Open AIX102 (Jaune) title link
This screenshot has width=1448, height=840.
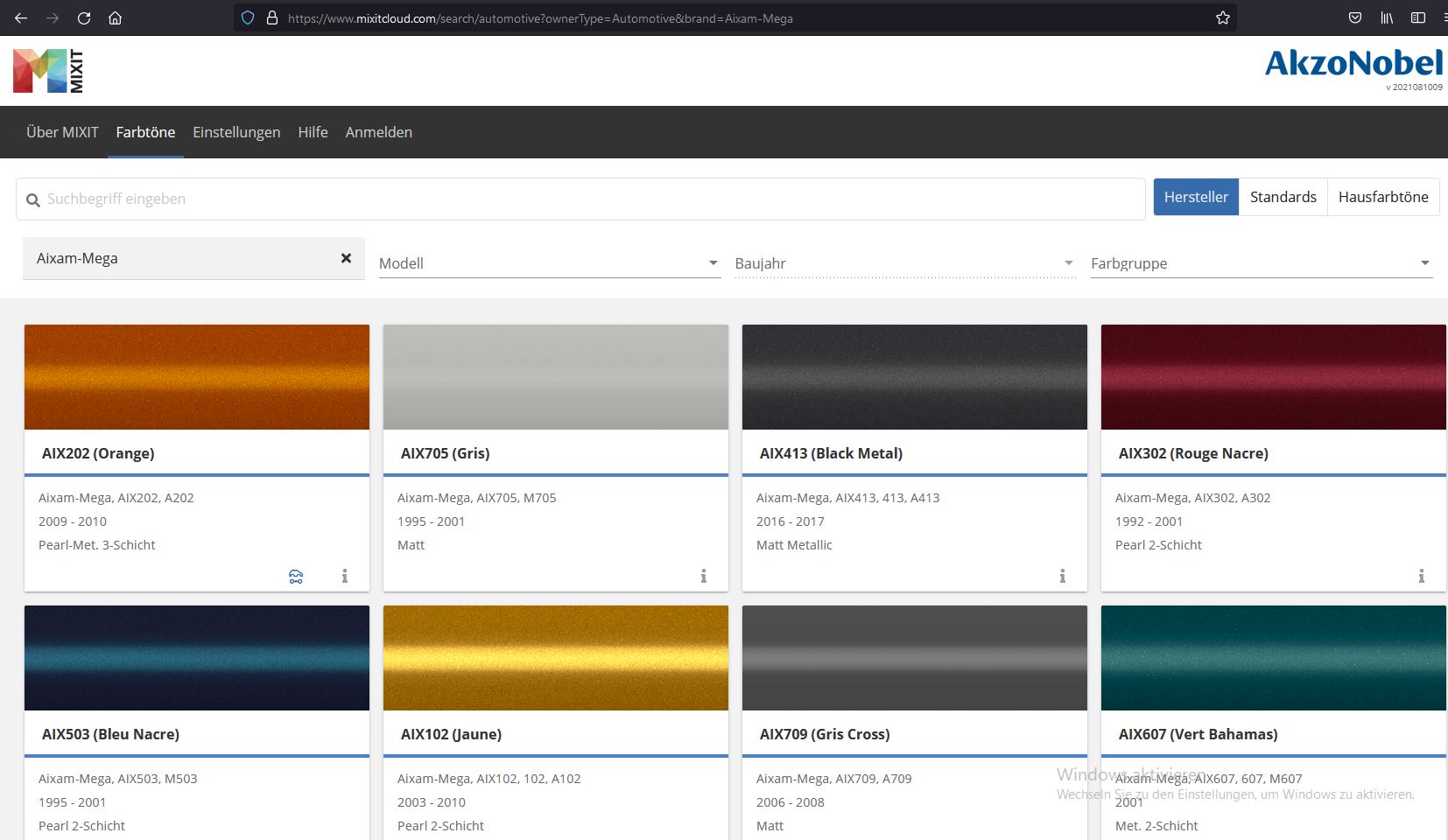451,734
